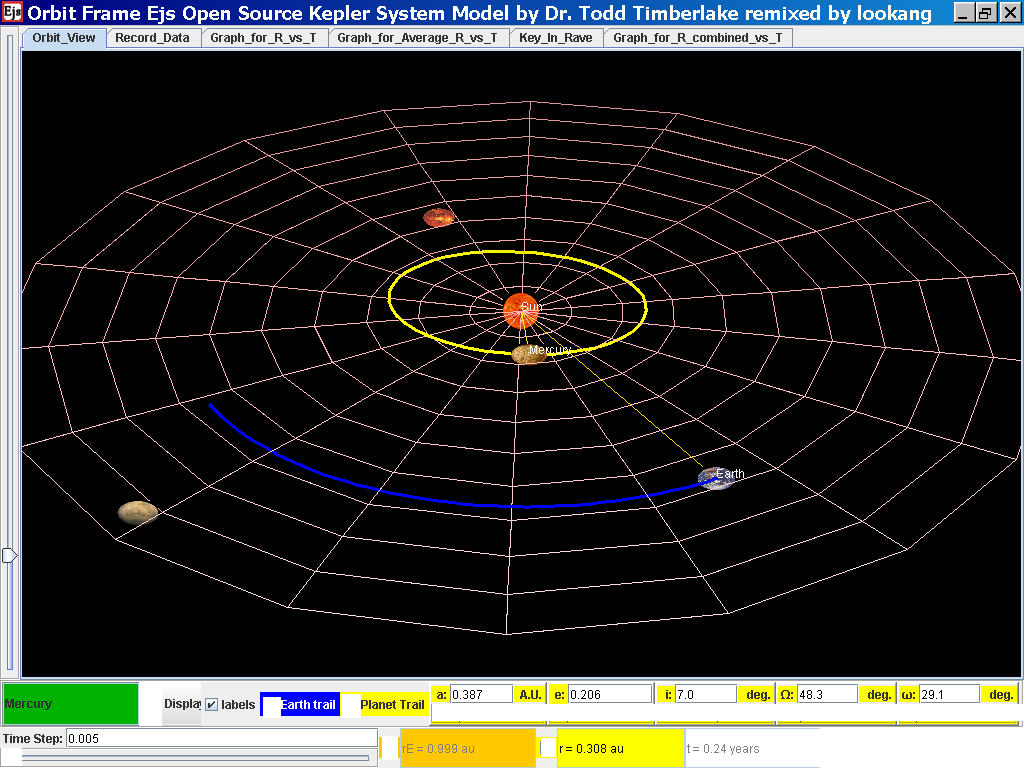Toggle the checkbox beside r = 0.308 au

point(547,748)
